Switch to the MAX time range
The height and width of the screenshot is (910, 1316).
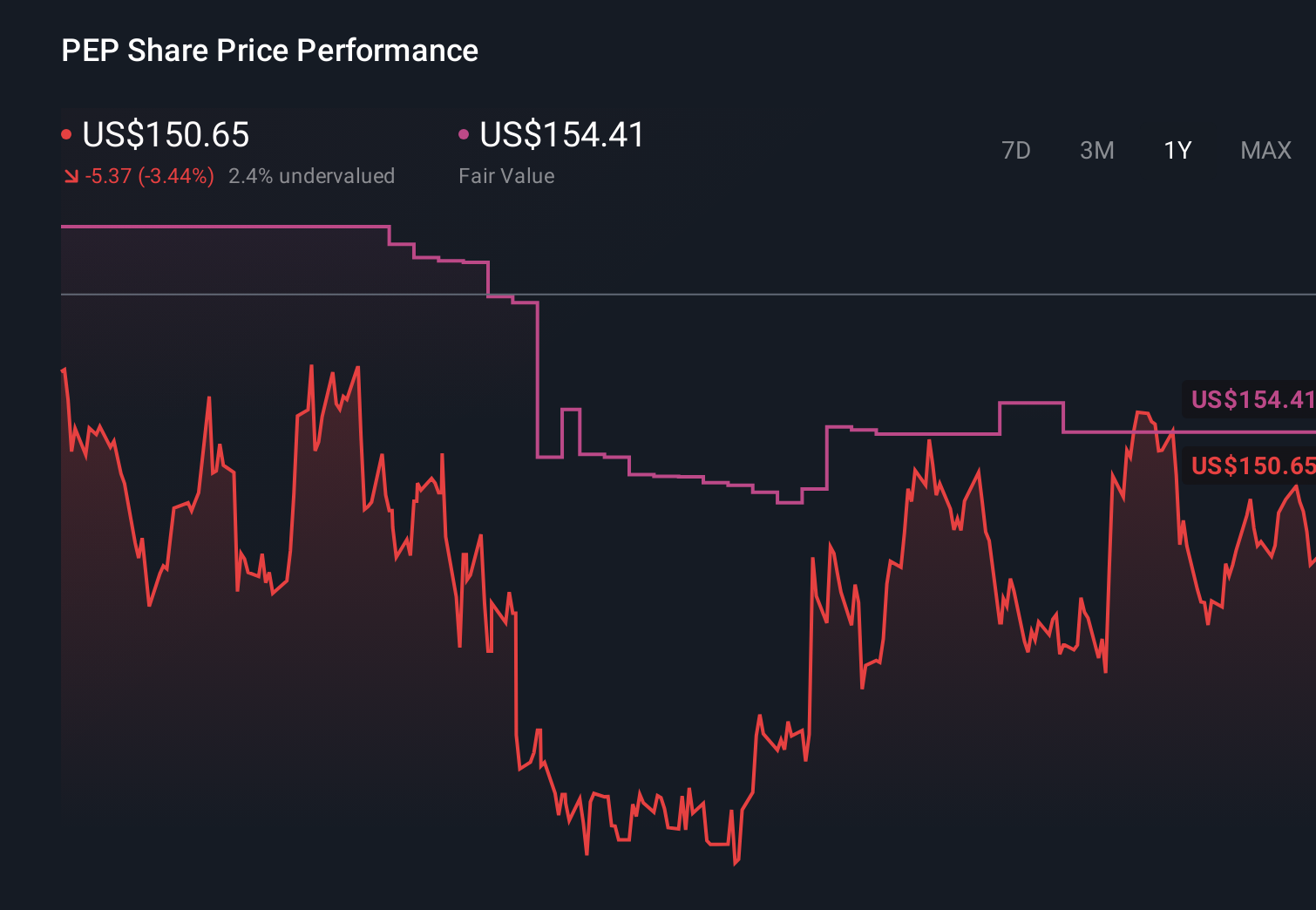click(x=1265, y=150)
